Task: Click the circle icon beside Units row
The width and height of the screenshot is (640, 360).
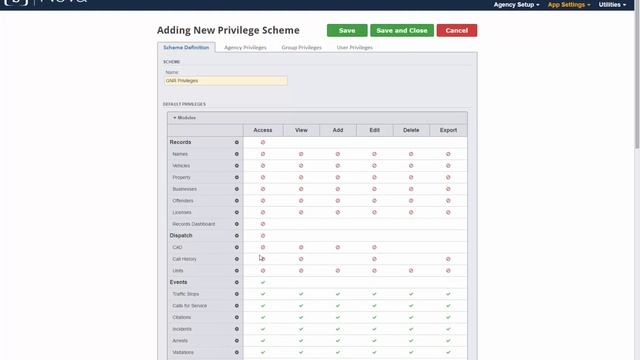Action: [x=237, y=271]
